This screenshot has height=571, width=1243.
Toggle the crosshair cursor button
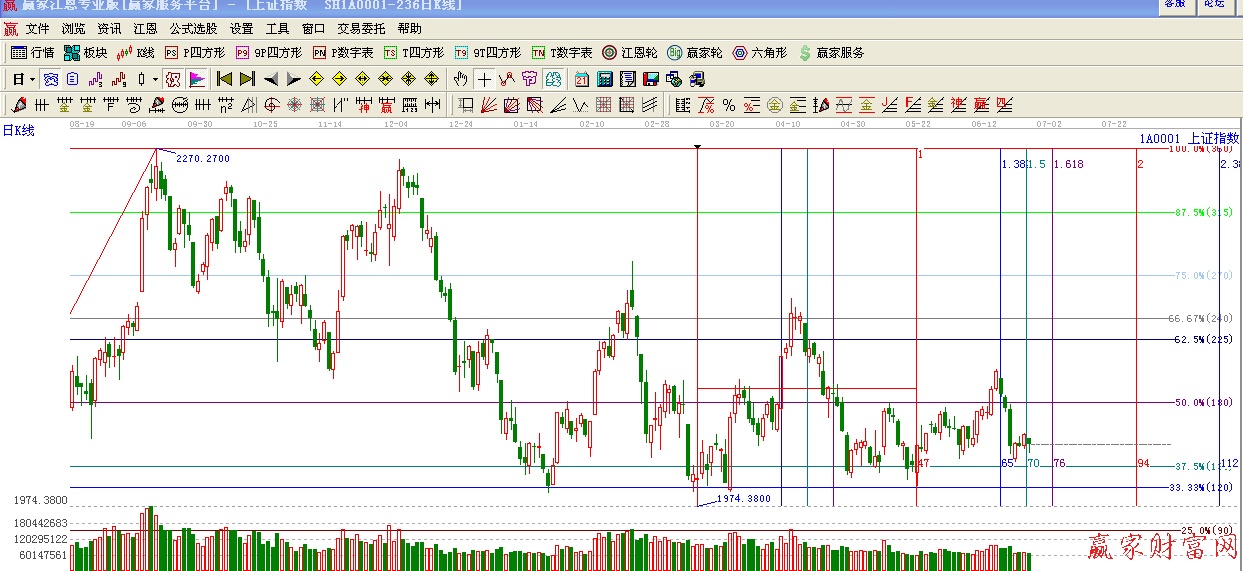(x=484, y=79)
